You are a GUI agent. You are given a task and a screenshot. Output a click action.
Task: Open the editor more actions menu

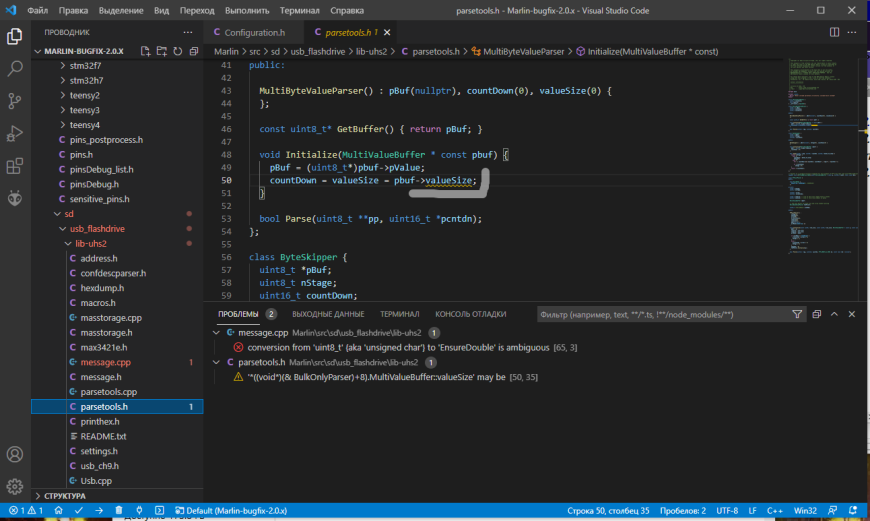852,32
